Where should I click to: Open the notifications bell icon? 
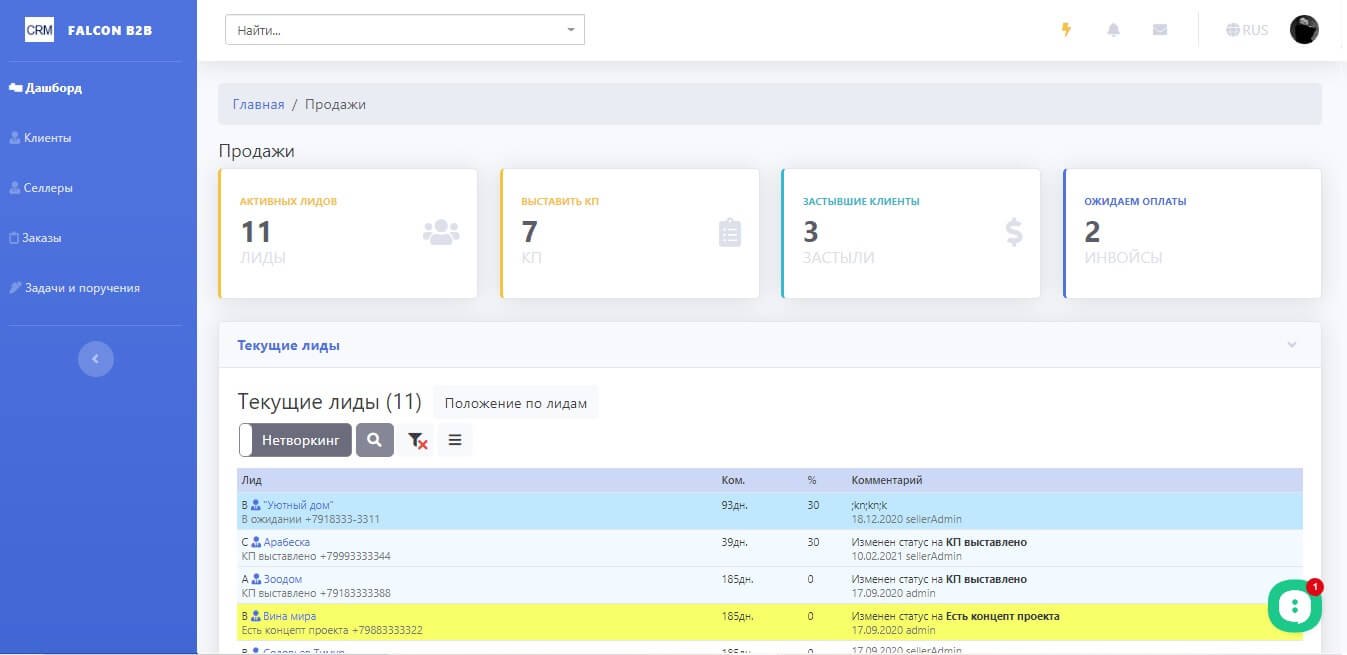[1113, 30]
